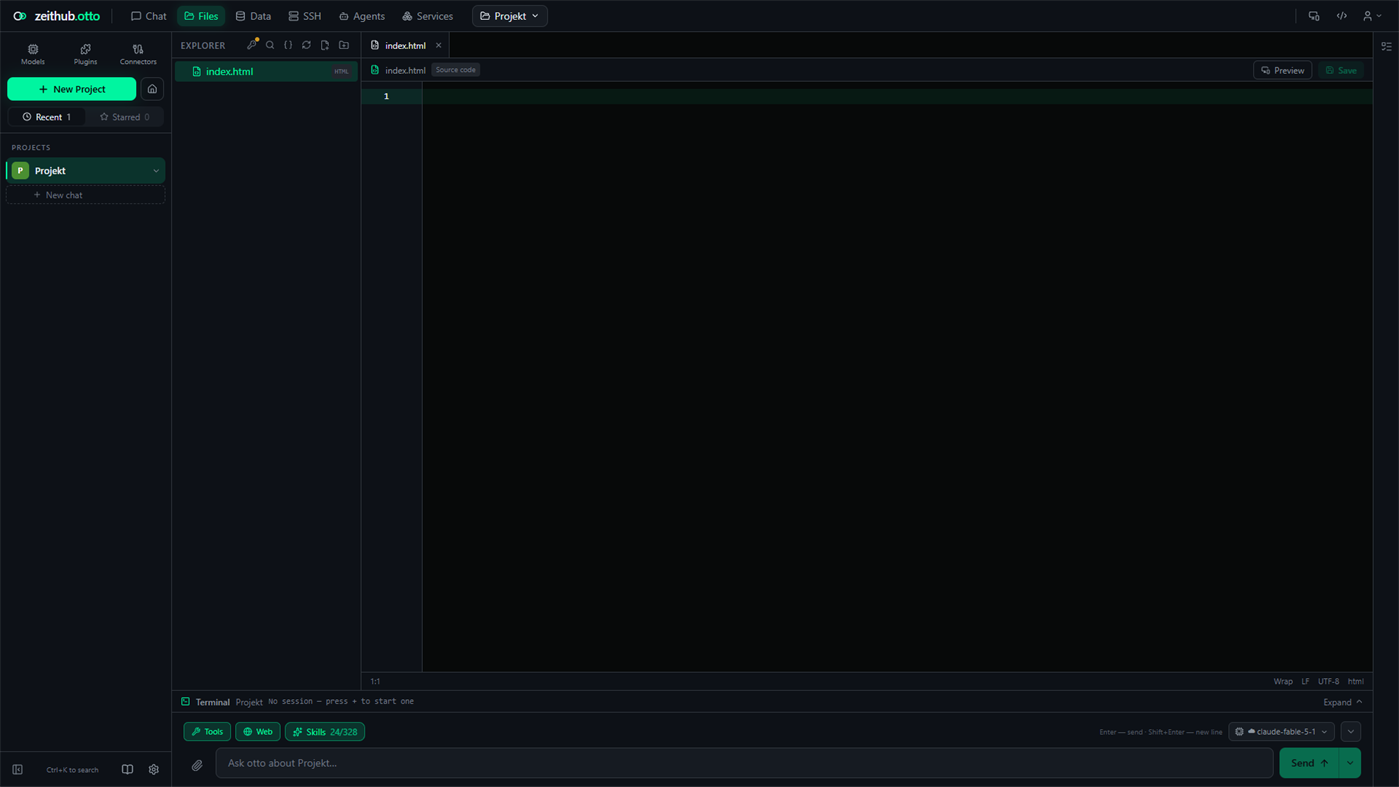Open the dropdown arrow beside the model selector
1399x787 pixels.
(1351, 732)
